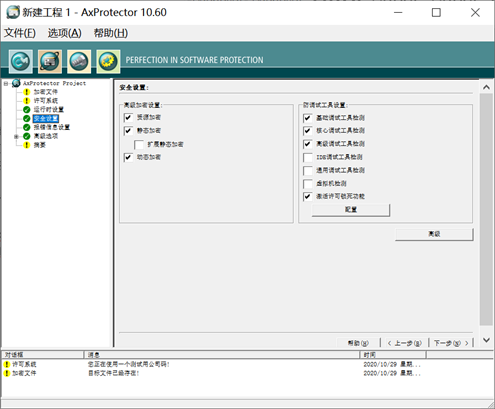Click the first teal refresh-globe toolbar icon

coord(21,61)
